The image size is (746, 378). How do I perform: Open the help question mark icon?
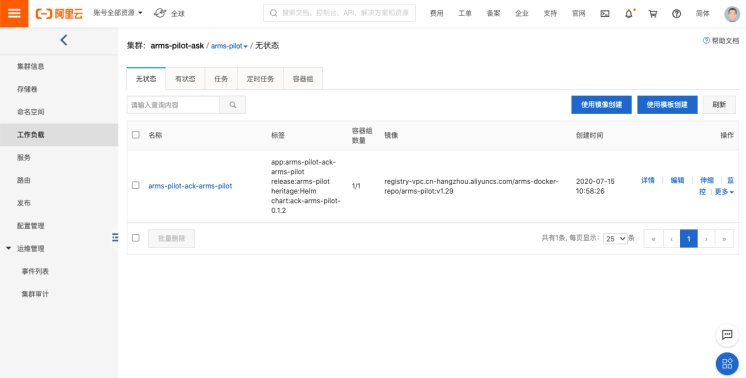pyautogui.click(x=676, y=14)
